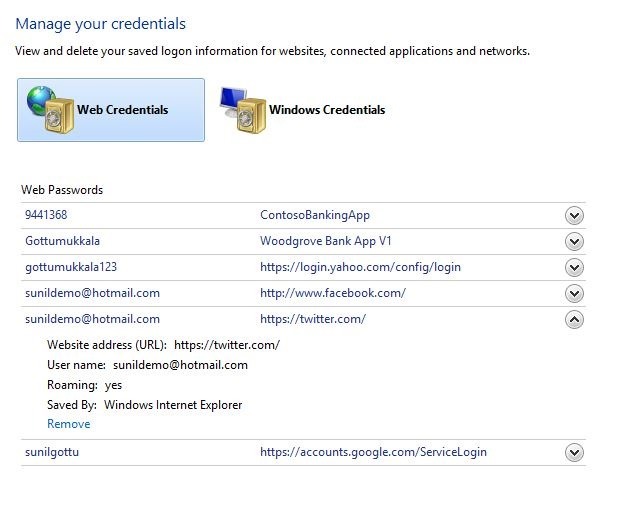Switch to the Windows Credentials tab label

pyautogui.click(x=326, y=110)
